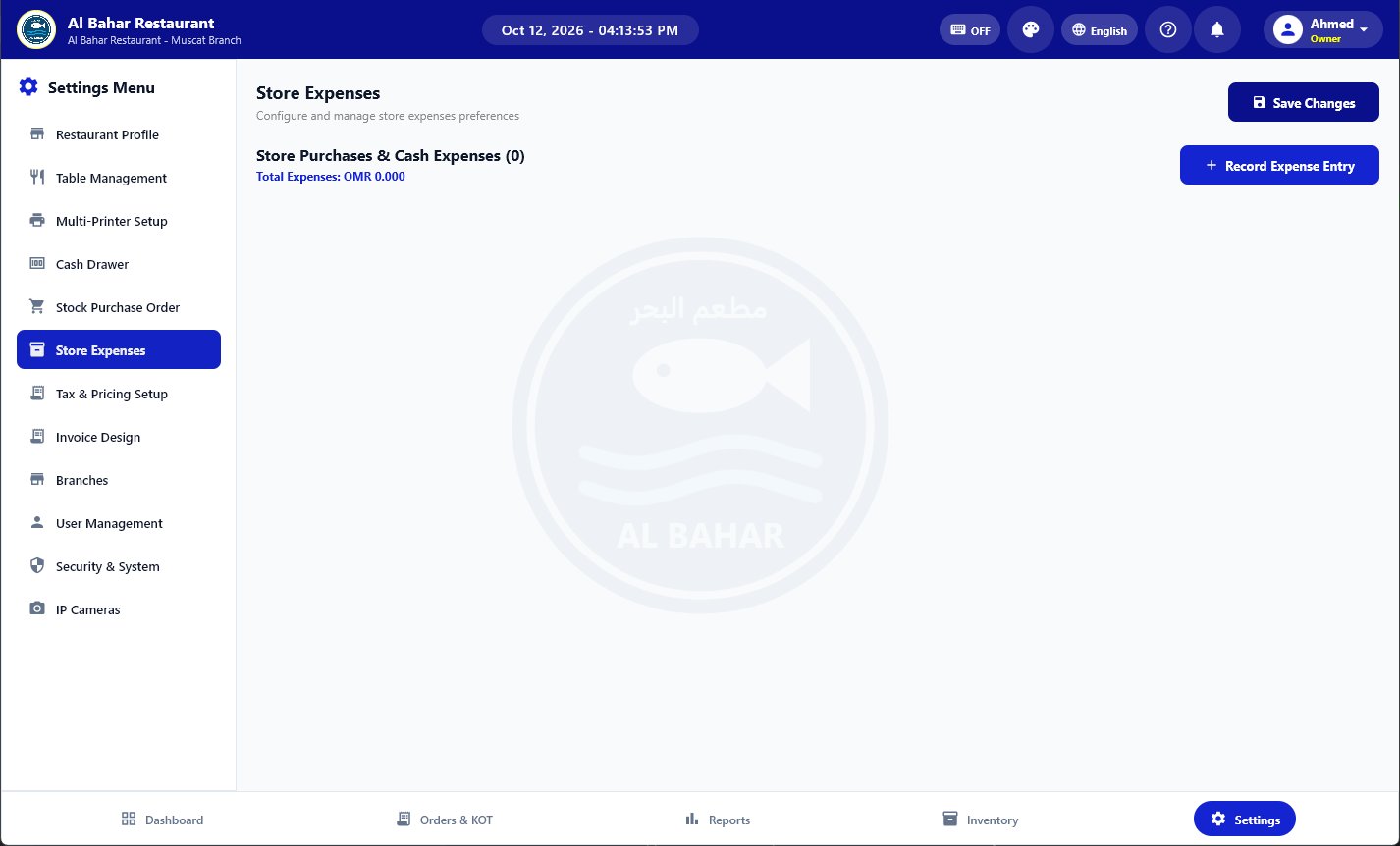This screenshot has height=846, width=1400.
Task: Click Record Expense Entry button
Action: 1279,165
